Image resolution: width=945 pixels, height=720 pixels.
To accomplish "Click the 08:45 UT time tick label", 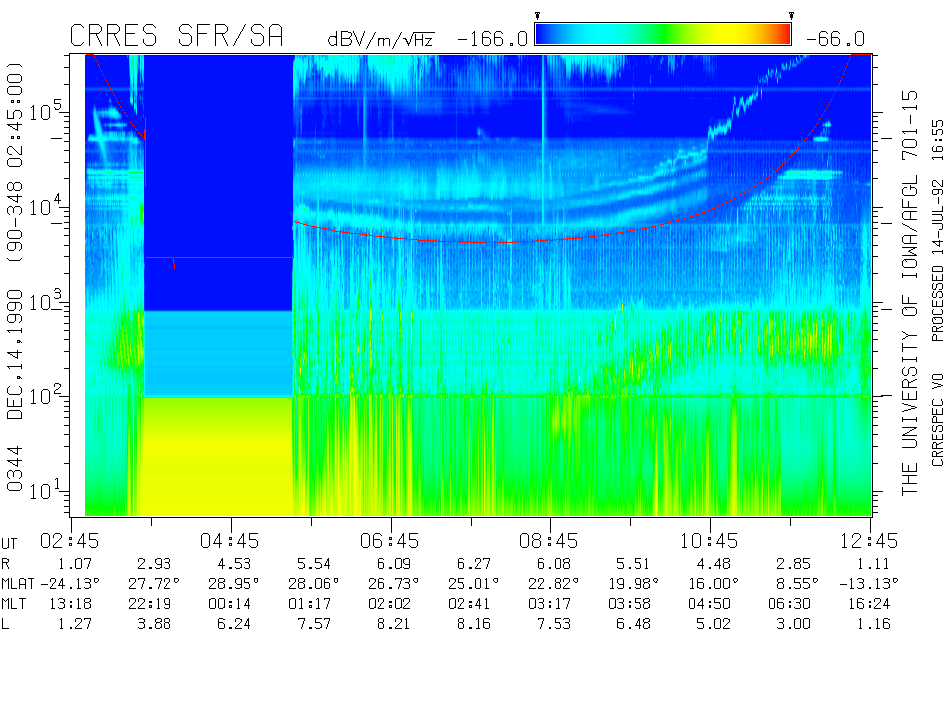I will point(549,541).
